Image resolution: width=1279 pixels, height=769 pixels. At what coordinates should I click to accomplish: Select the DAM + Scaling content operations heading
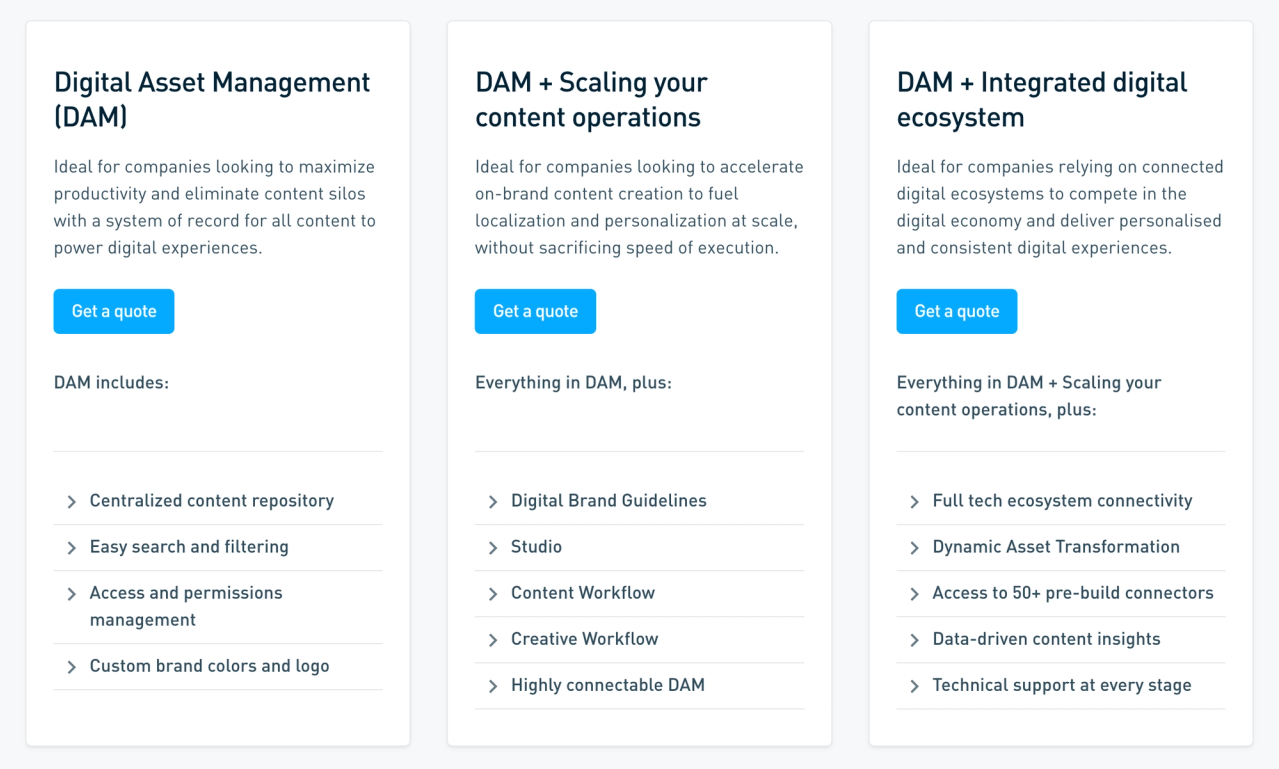(591, 99)
